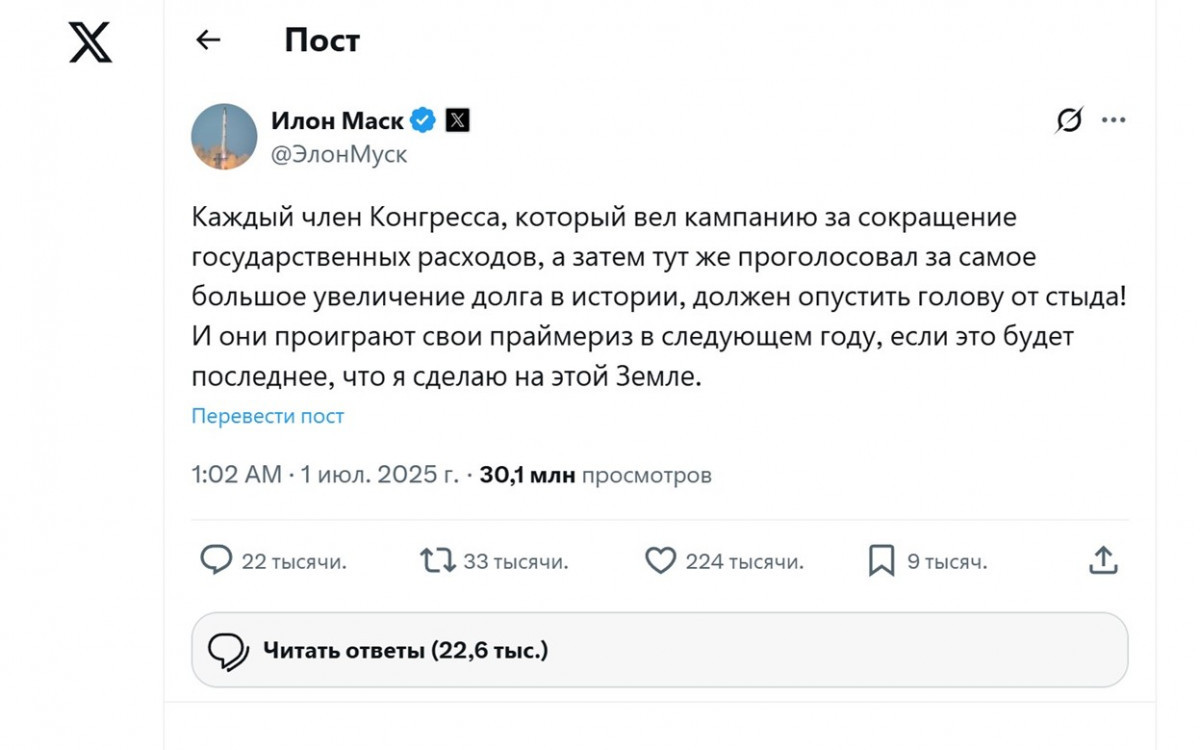Click the X affiliation badge

click(457, 121)
